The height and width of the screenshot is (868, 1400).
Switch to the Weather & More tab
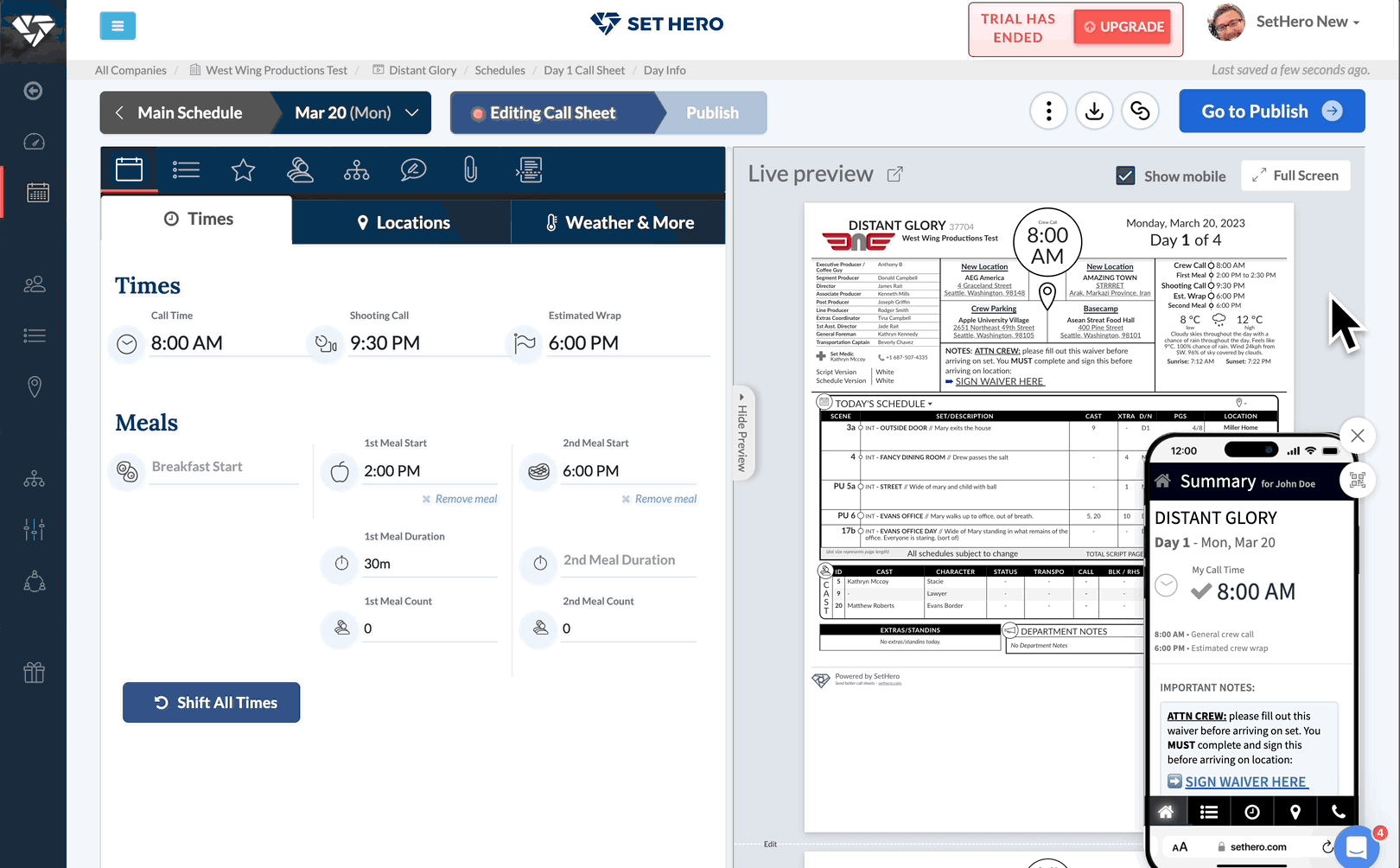click(x=619, y=222)
